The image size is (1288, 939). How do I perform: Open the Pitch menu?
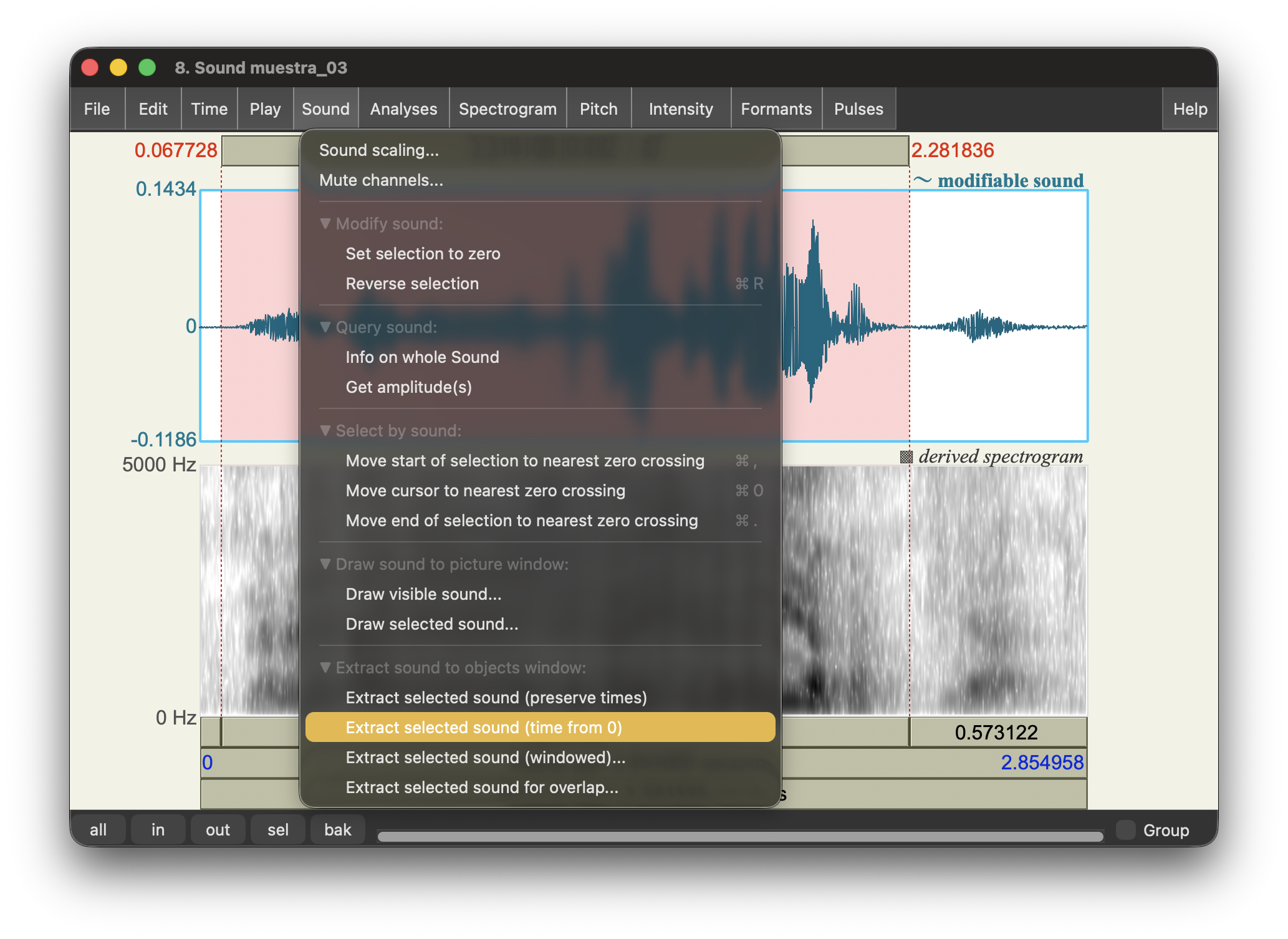coord(598,108)
